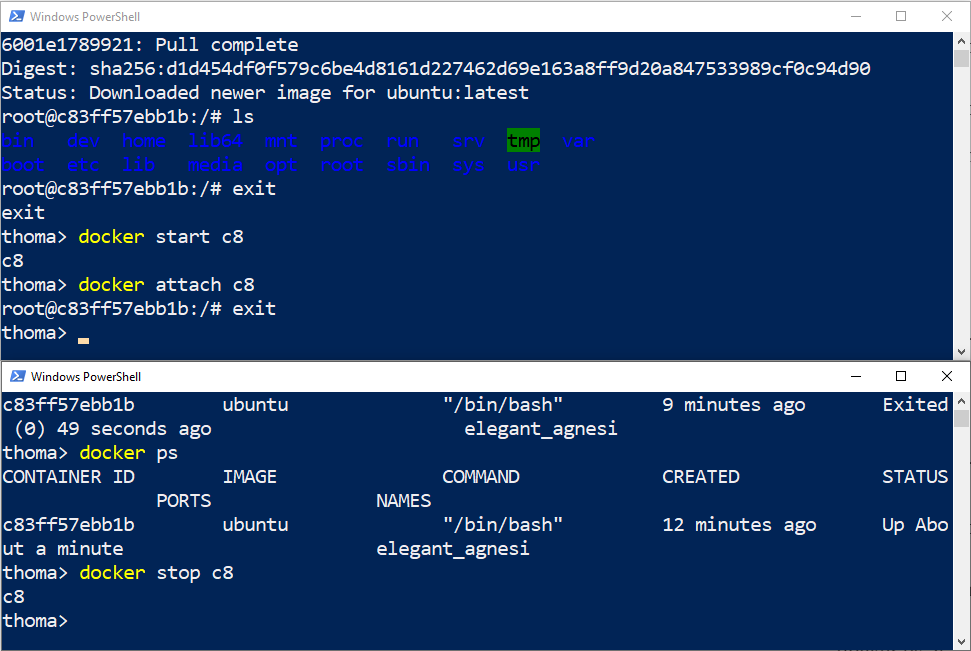This screenshot has height=651, width=971.
Task: Click the 'docker stop c8' command line
Action: click(156, 573)
